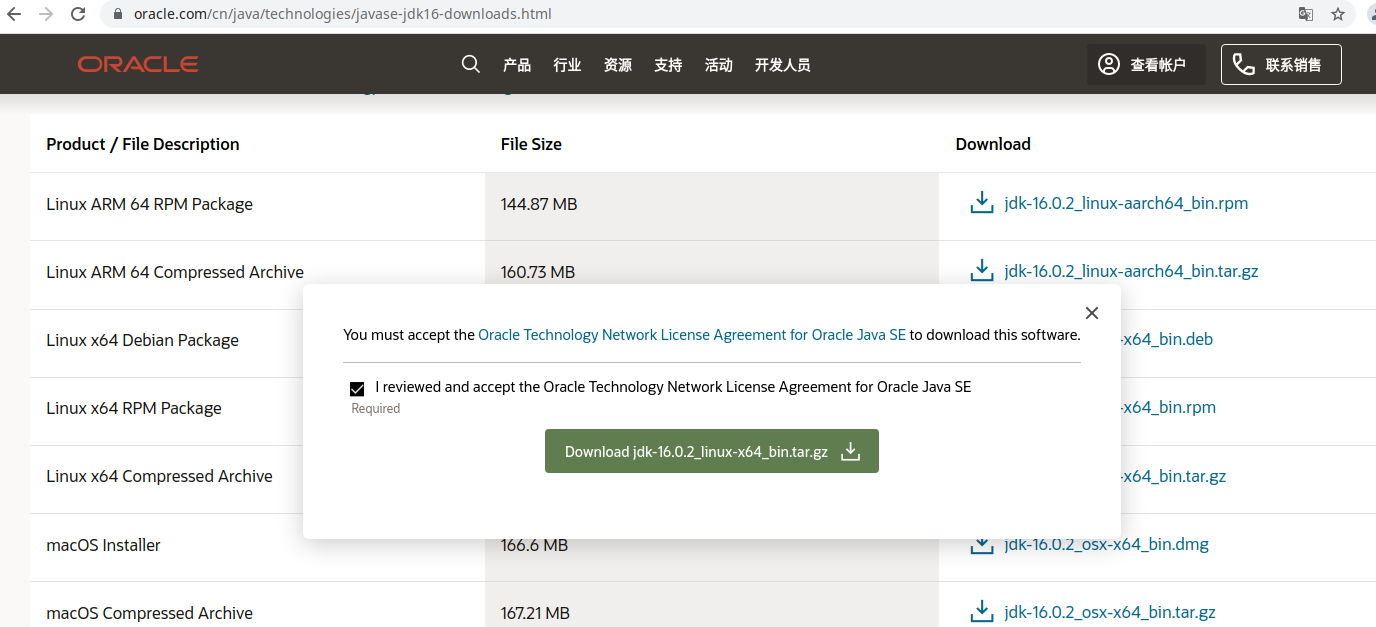Download jdk-16.0.2_osx-x64_bin.tar.gz

(x=1110, y=613)
